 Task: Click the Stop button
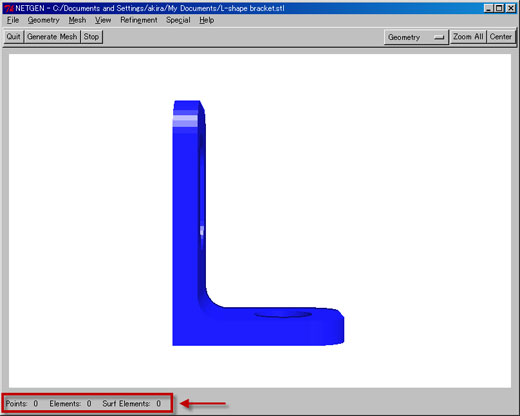(x=91, y=37)
